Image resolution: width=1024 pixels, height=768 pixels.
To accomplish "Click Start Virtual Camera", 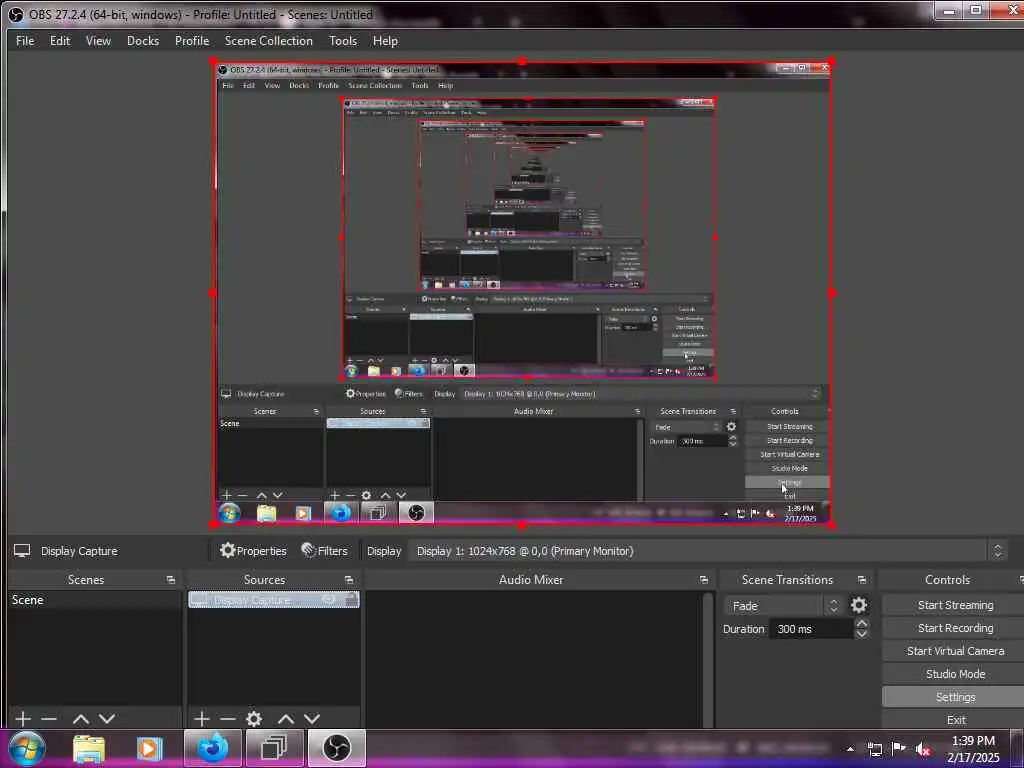I will [955, 651].
